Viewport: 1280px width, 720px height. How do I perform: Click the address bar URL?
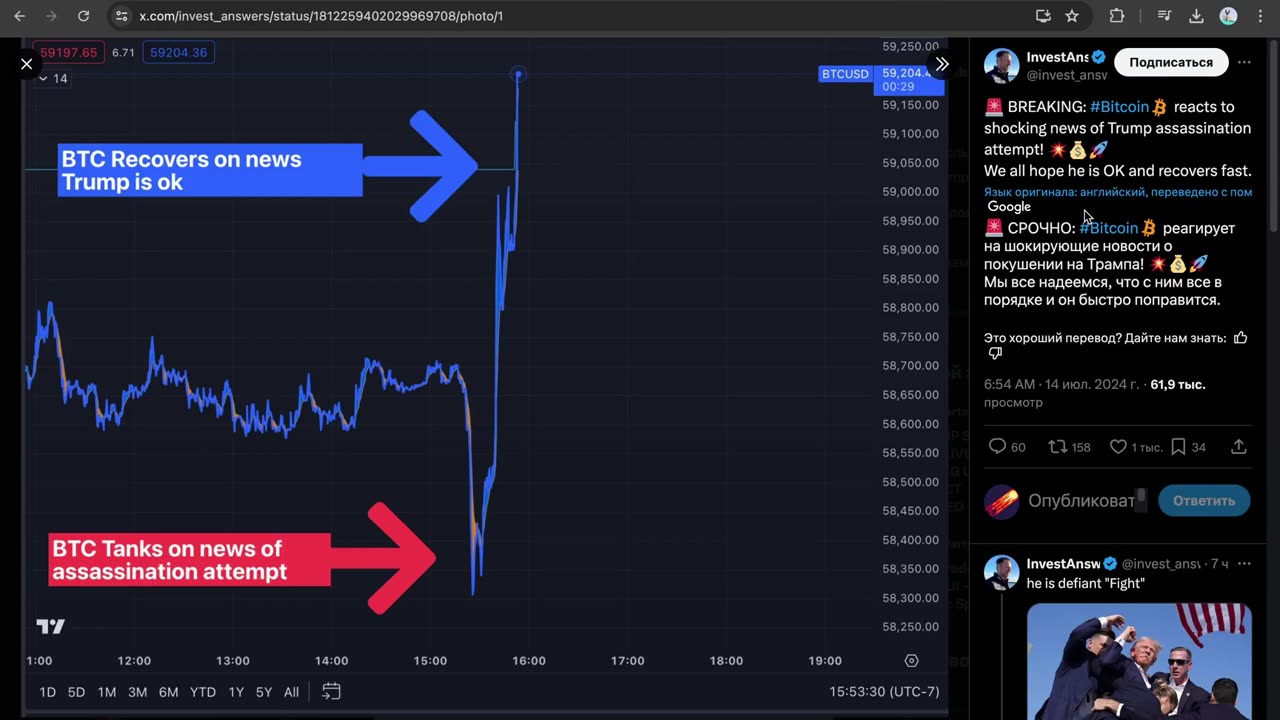(321, 16)
